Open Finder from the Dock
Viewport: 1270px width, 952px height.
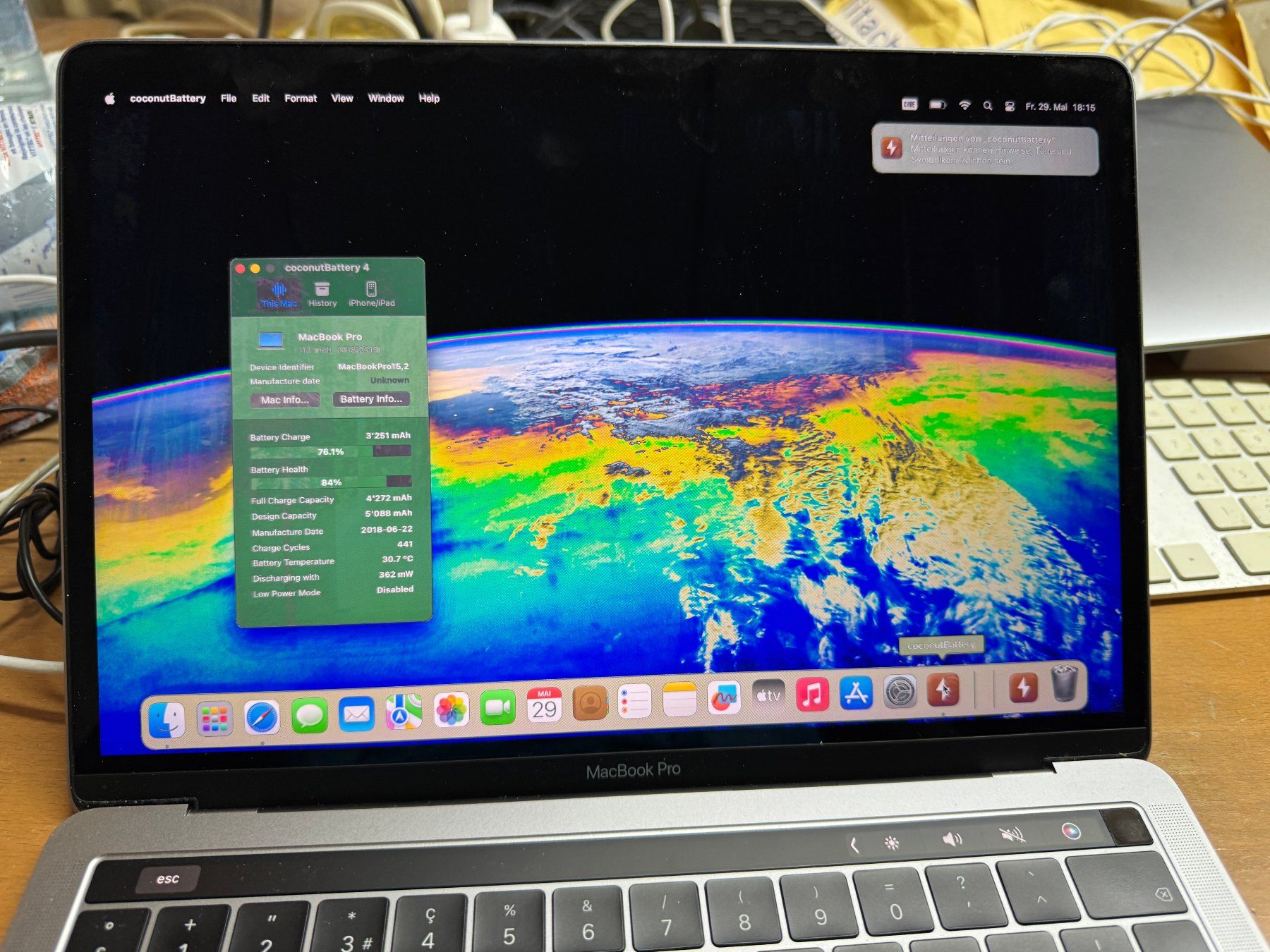point(167,720)
